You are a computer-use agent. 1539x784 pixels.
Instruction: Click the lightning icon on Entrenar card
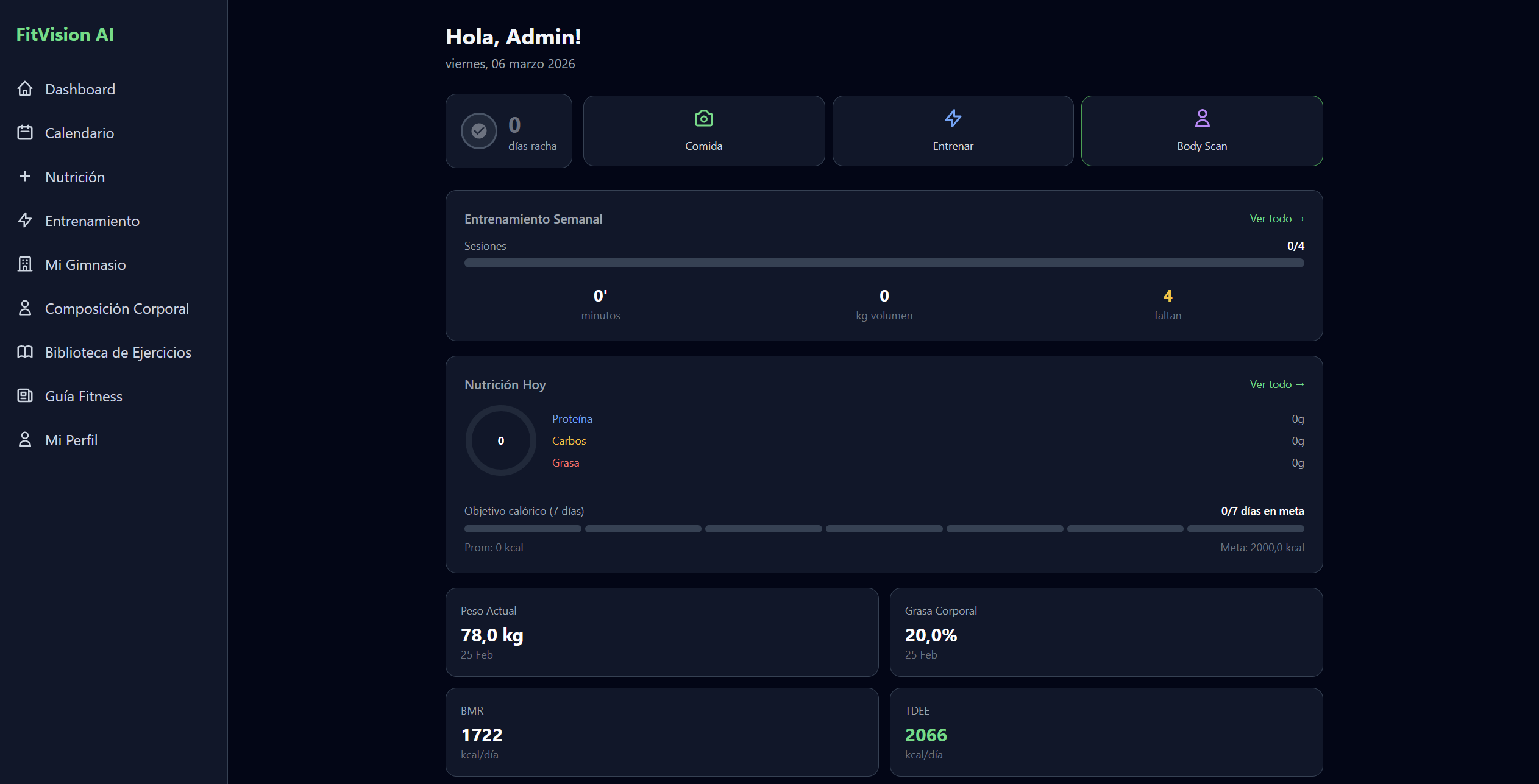[x=953, y=118]
